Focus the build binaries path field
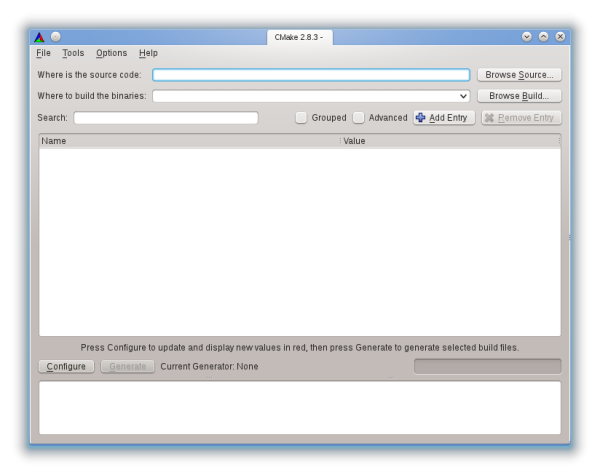Viewport: 600px width, 475px height. click(311, 96)
